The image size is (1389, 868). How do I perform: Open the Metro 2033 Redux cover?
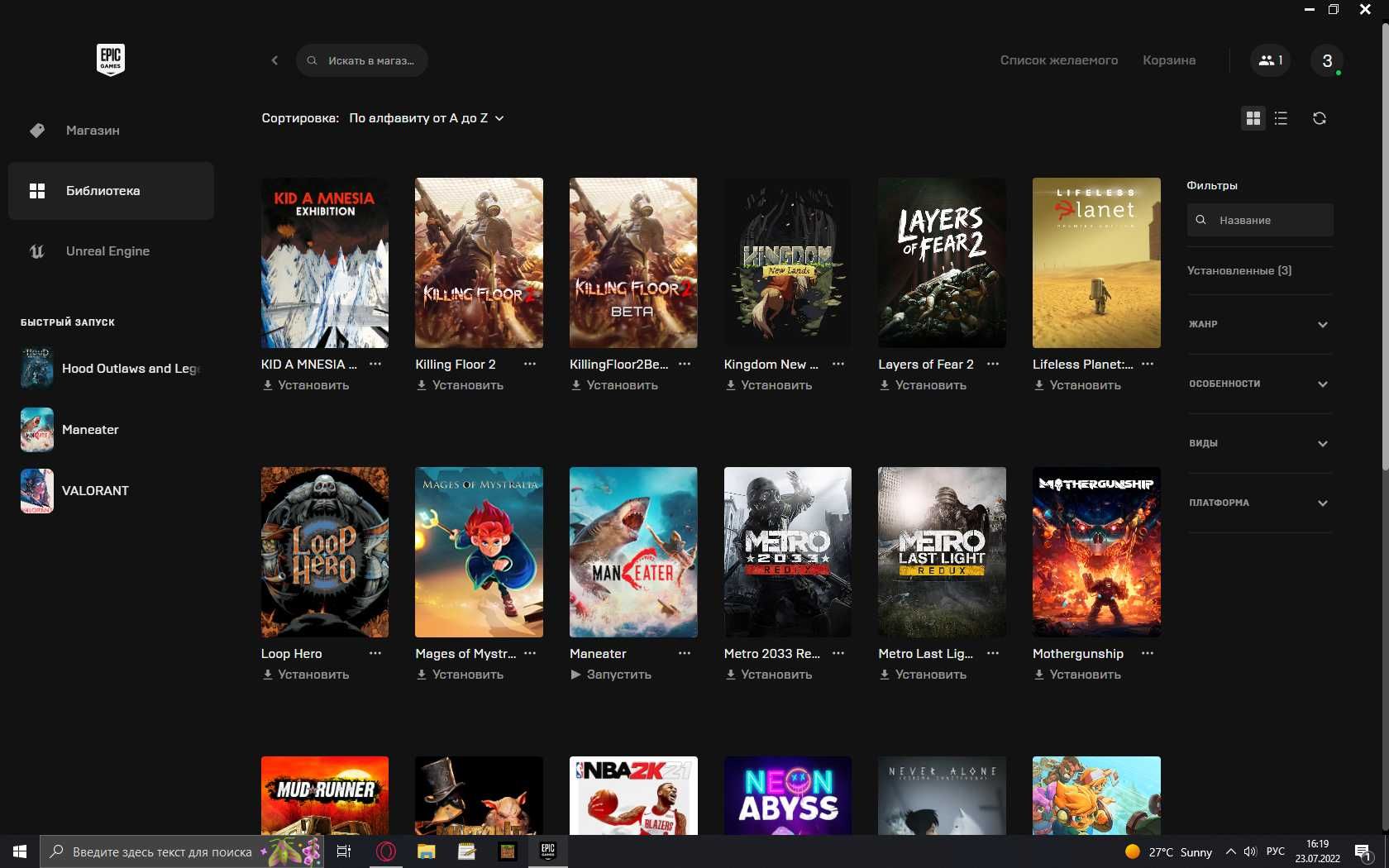(788, 552)
